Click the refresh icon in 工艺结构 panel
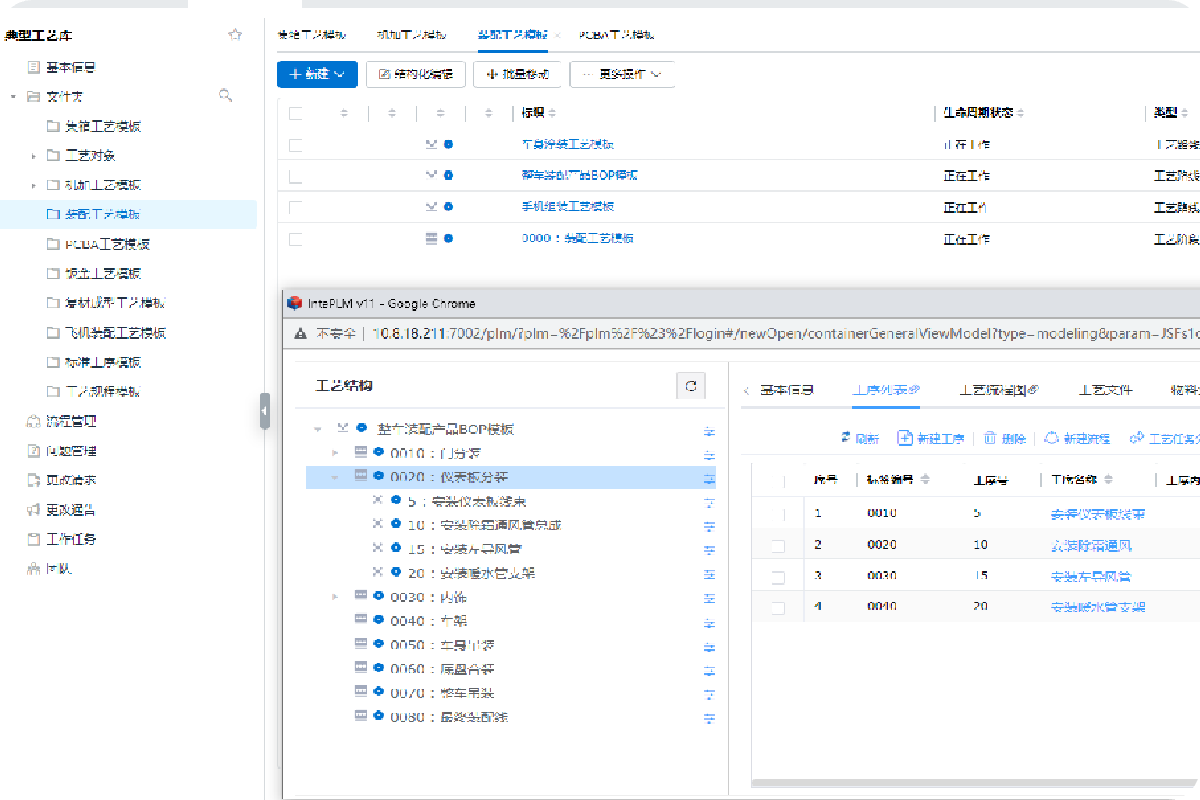 [691, 386]
